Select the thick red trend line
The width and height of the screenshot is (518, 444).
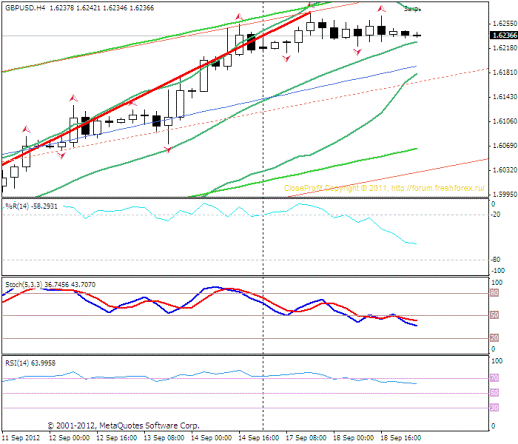click(x=157, y=88)
